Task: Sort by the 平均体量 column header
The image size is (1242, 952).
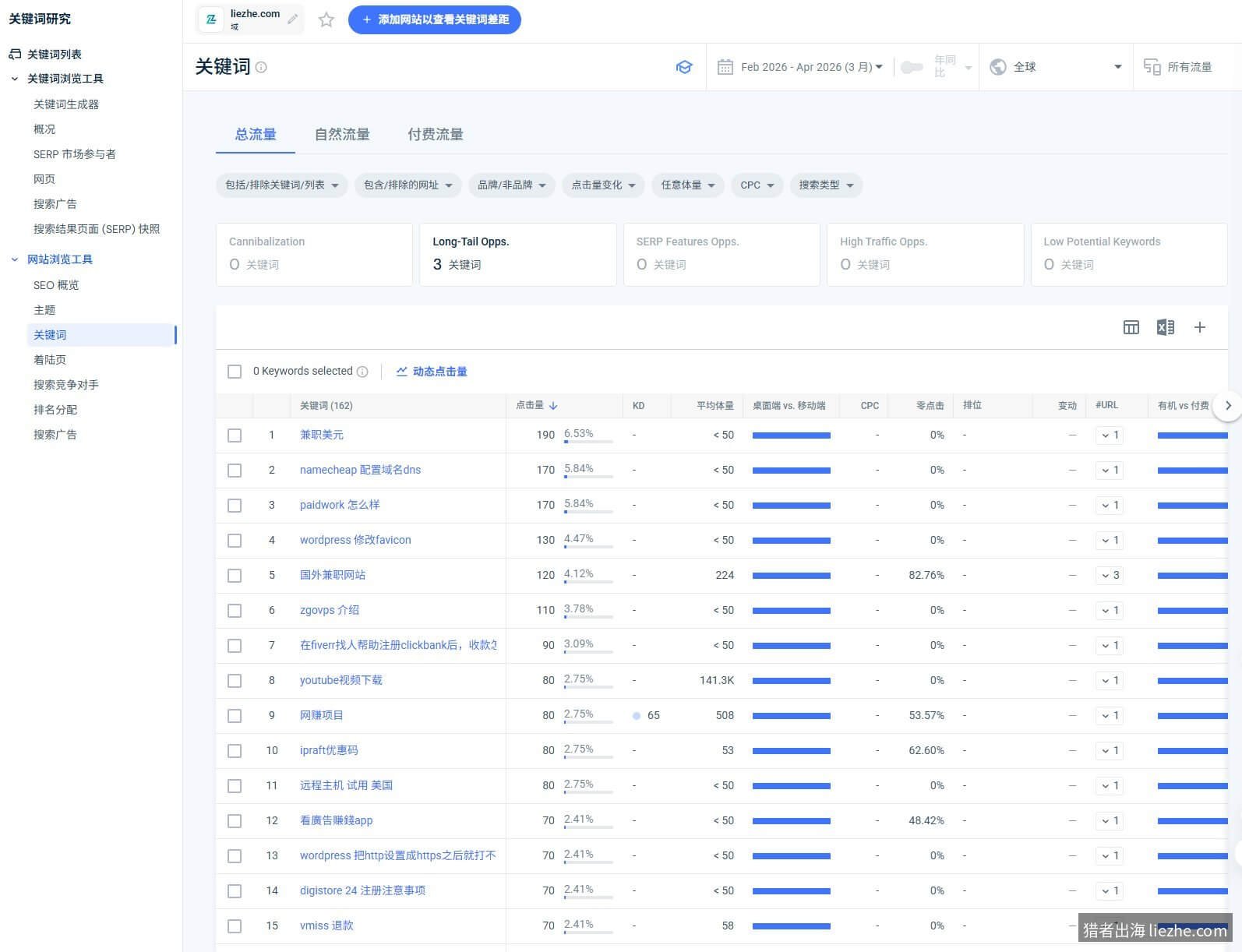Action: [x=715, y=406]
